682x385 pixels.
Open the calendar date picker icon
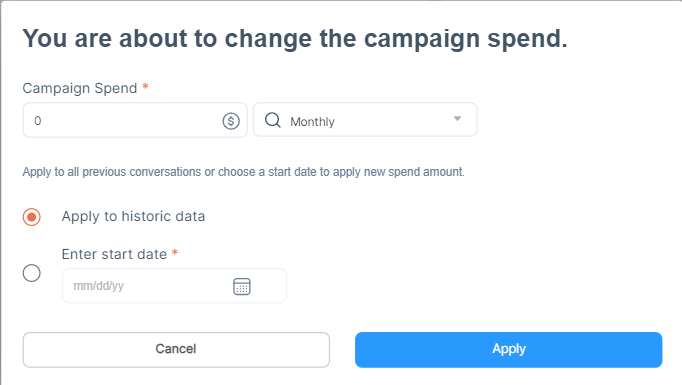click(x=242, y=286)
